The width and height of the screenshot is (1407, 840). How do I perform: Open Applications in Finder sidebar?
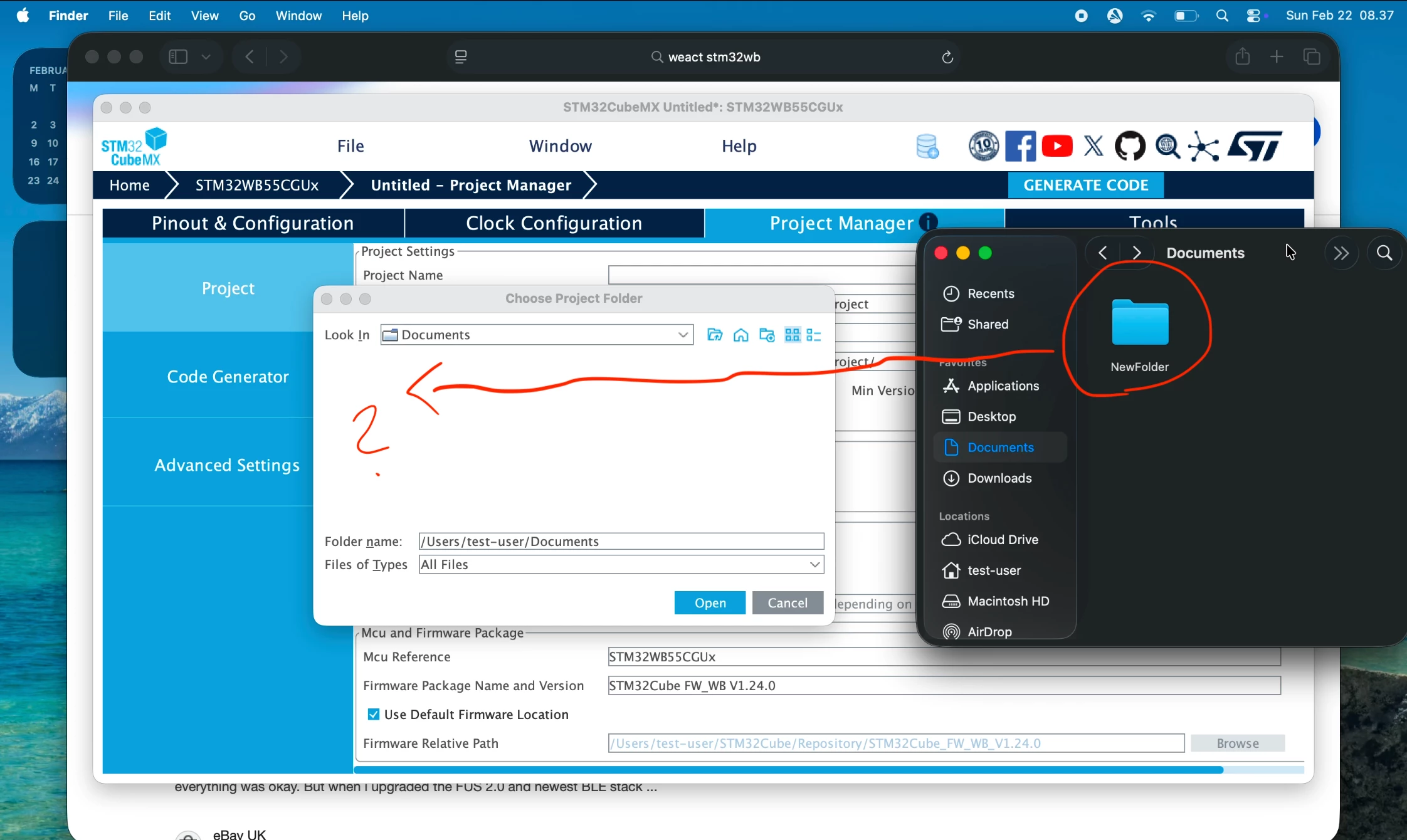1001,386
